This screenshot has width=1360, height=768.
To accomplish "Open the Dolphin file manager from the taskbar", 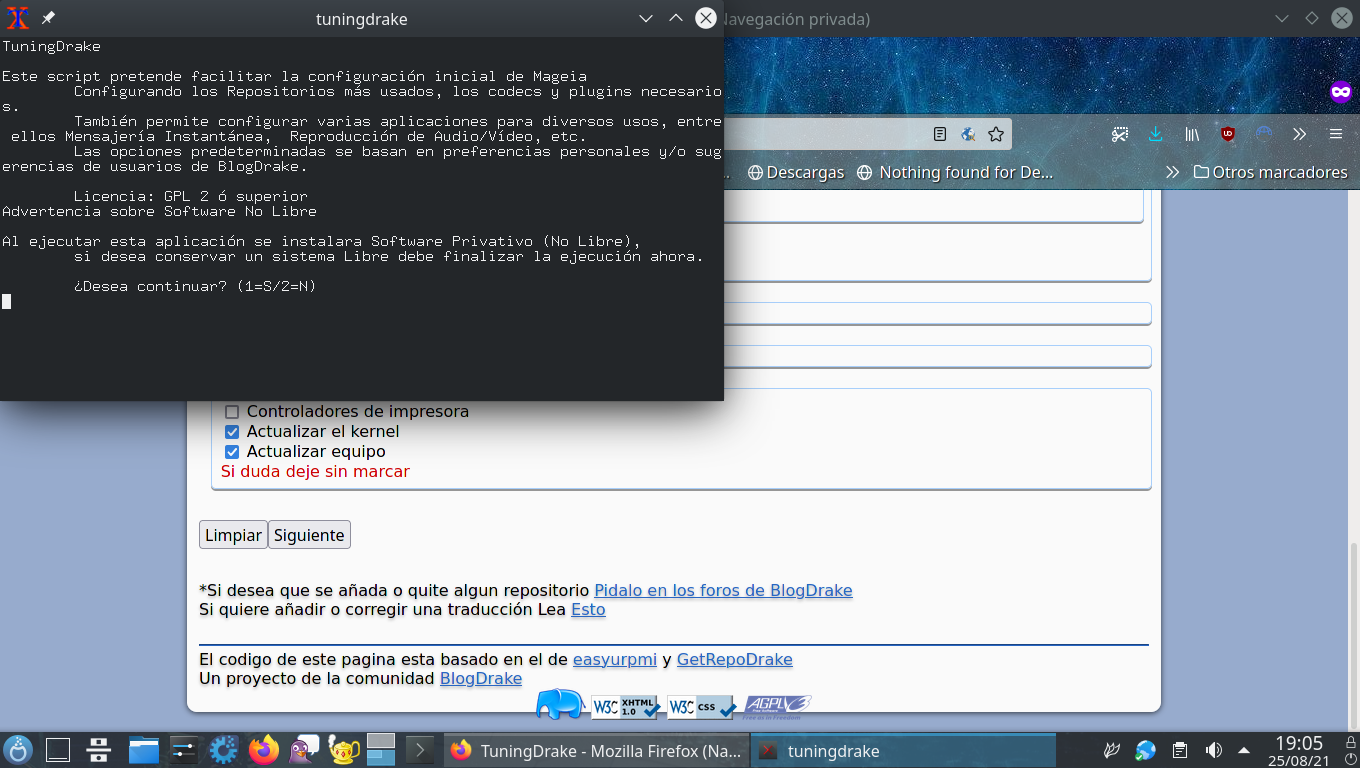I will 144,750.
